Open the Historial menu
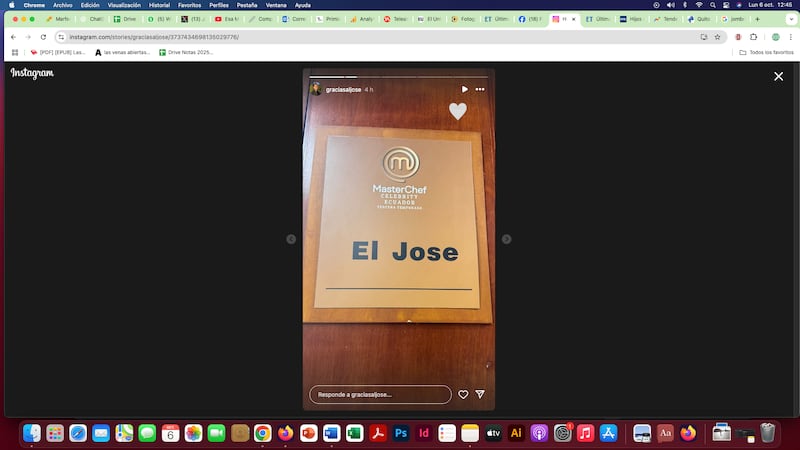 pos(159,5)
